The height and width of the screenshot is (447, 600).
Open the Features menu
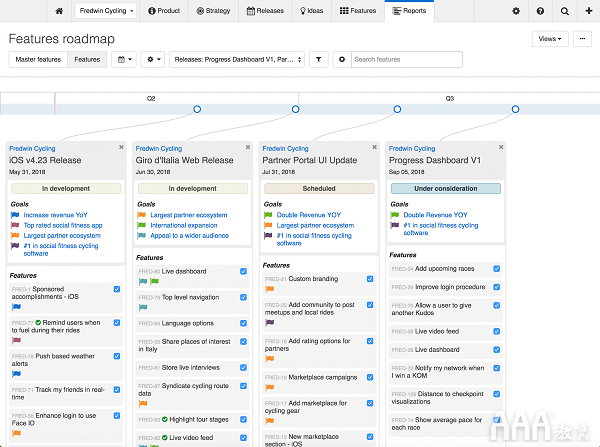pos(358,11)
